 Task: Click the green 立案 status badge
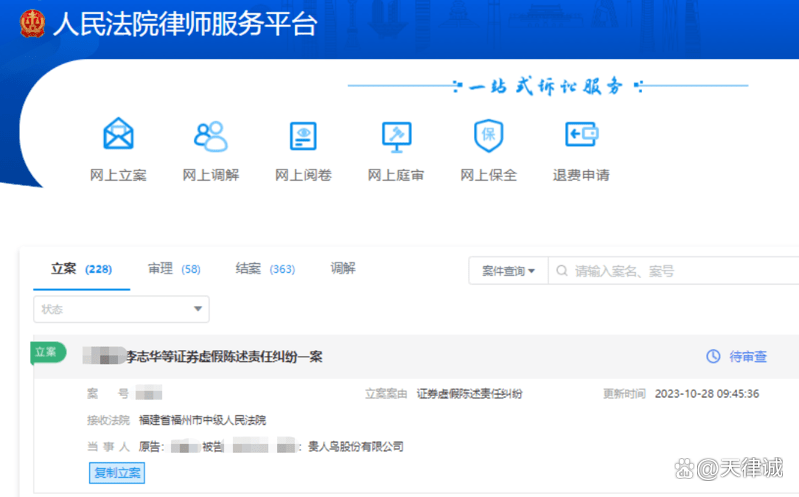point(48,352)
